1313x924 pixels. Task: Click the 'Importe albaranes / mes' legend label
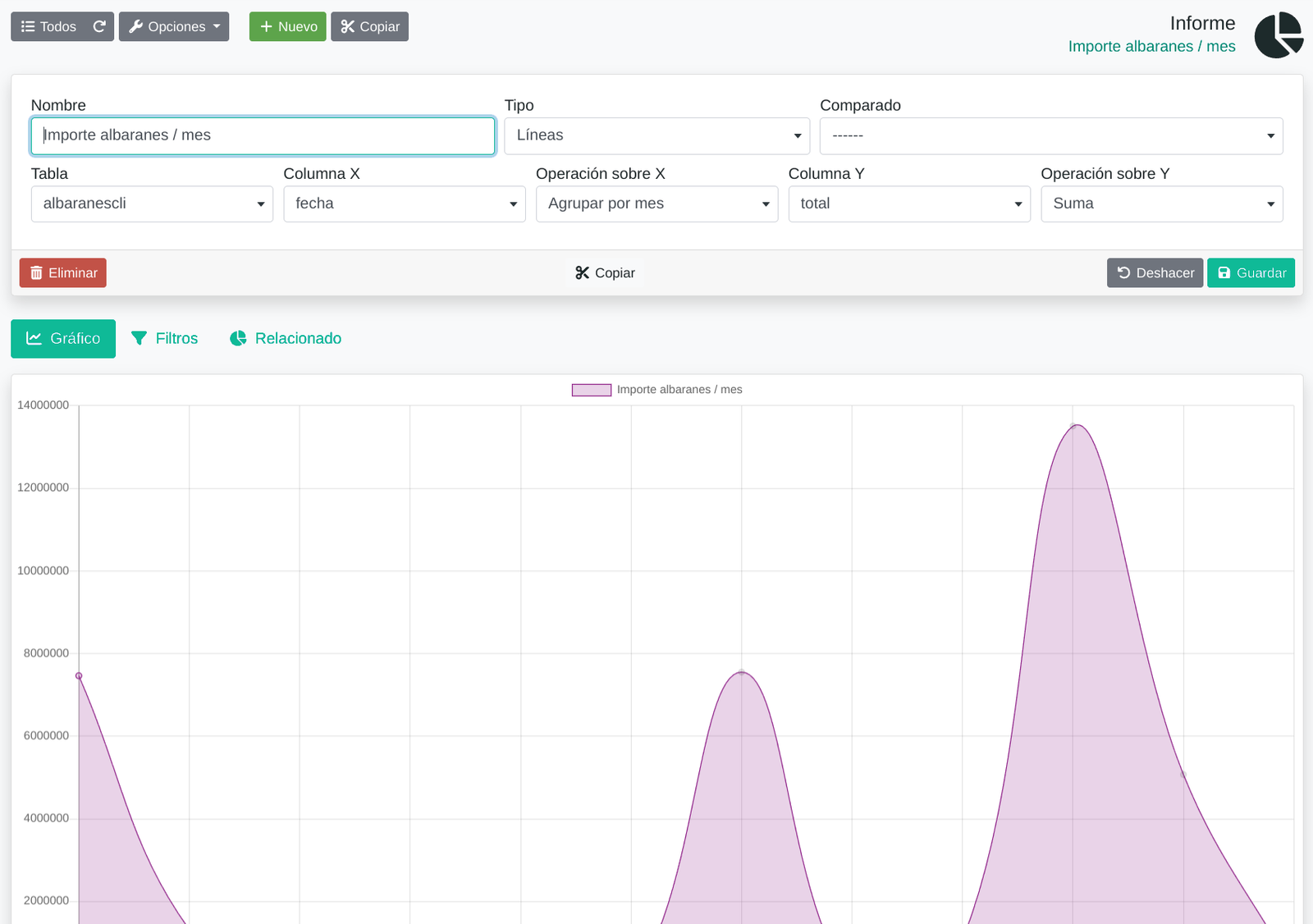(679, 390)
